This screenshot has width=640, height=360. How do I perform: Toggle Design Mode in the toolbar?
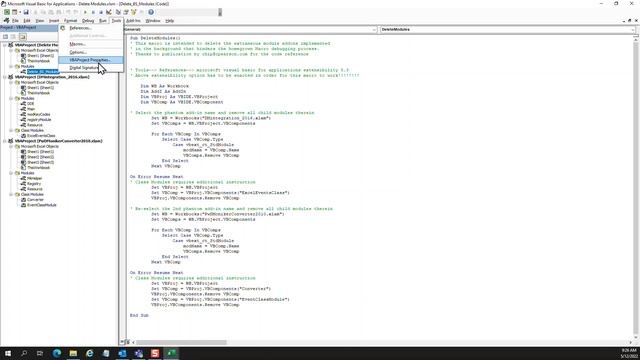point(109,12)
